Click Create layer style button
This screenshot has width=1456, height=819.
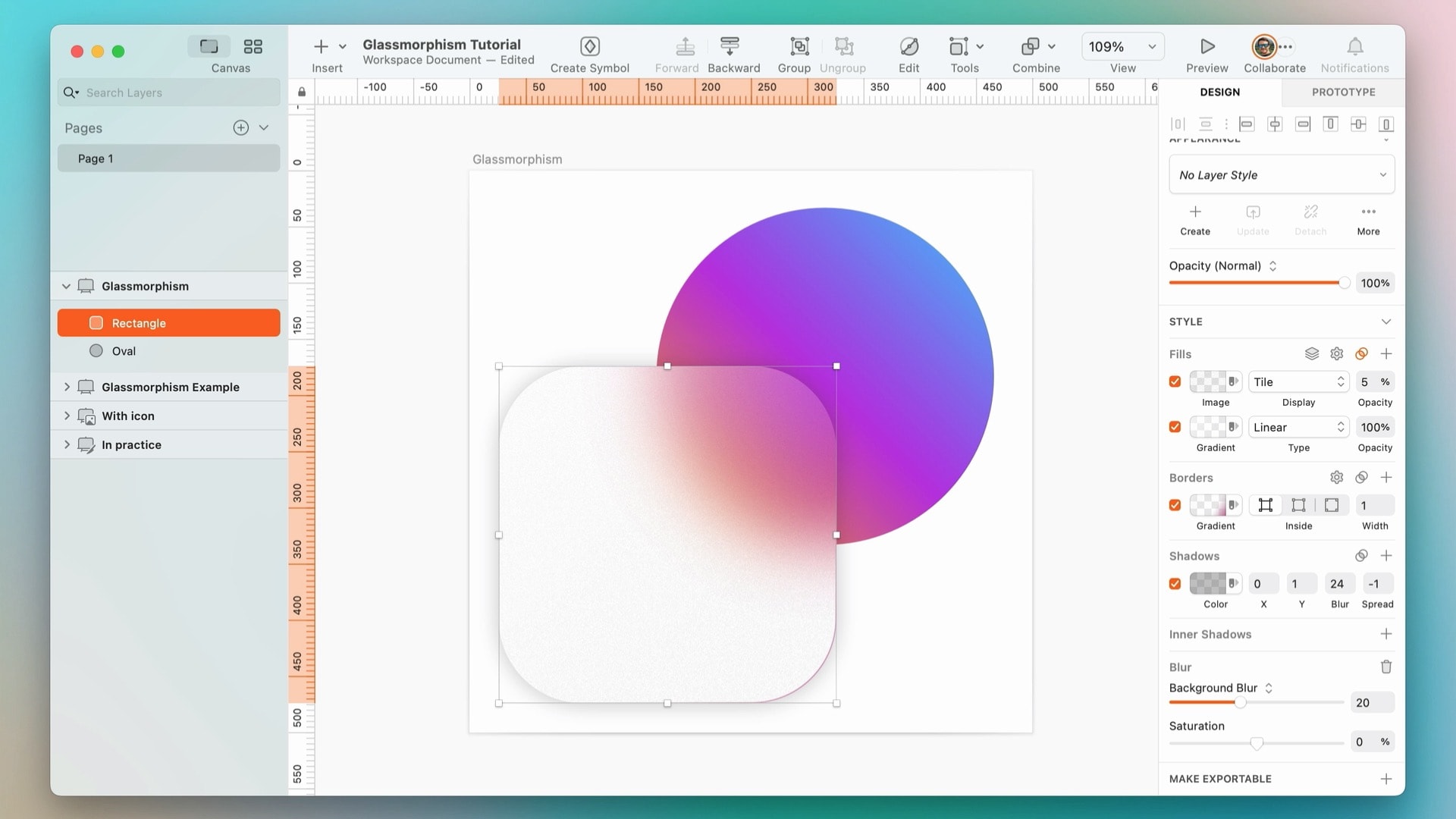pyautogui.click(x=1194, y=220)
